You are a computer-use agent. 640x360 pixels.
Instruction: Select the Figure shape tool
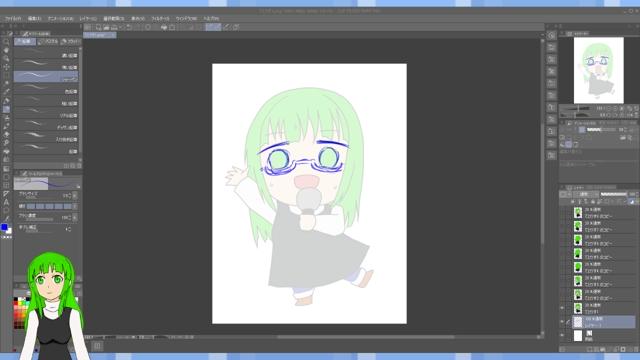[x=6, y=177]
